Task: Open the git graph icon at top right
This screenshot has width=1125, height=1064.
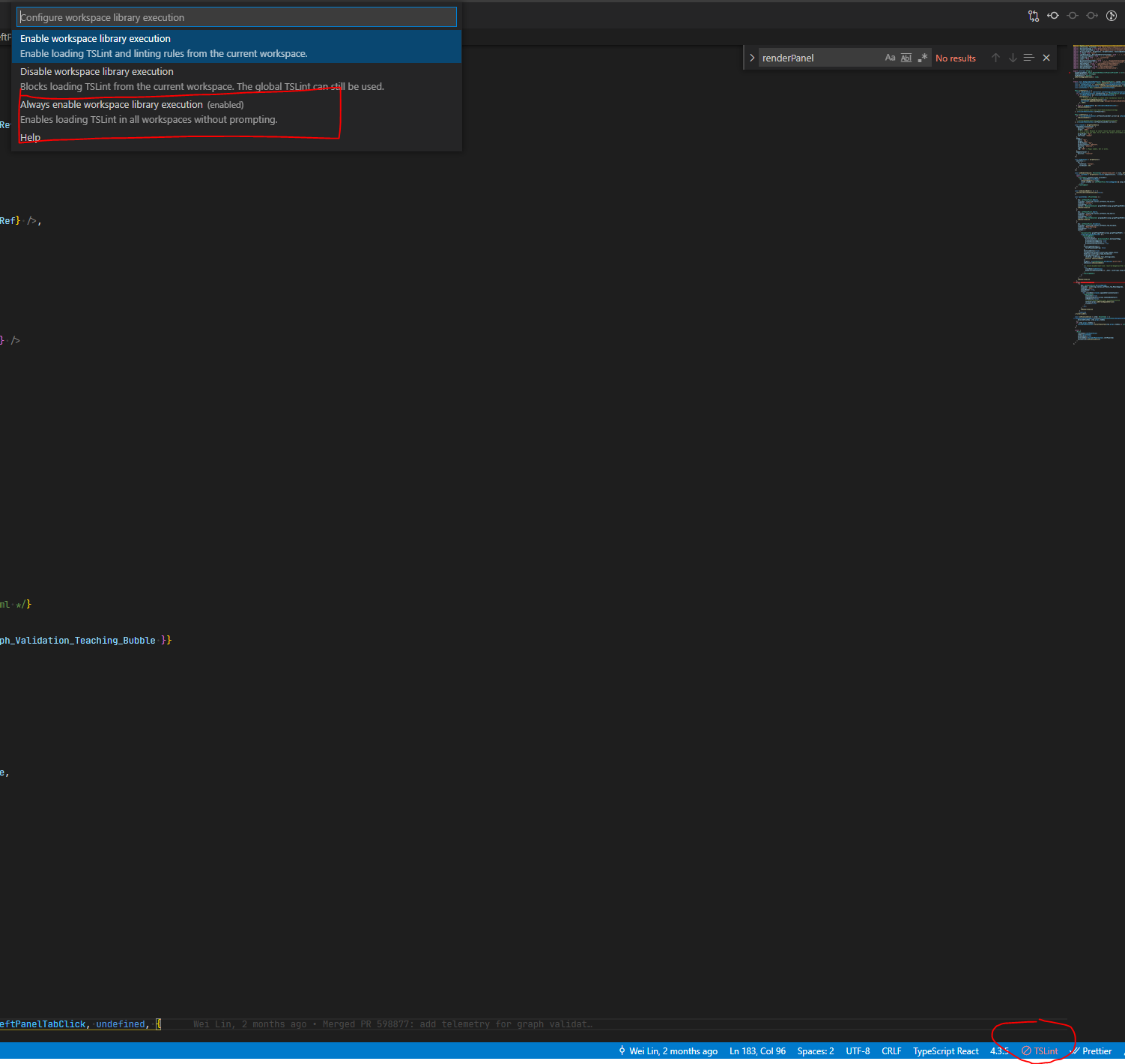Action: click(1112, 15)
